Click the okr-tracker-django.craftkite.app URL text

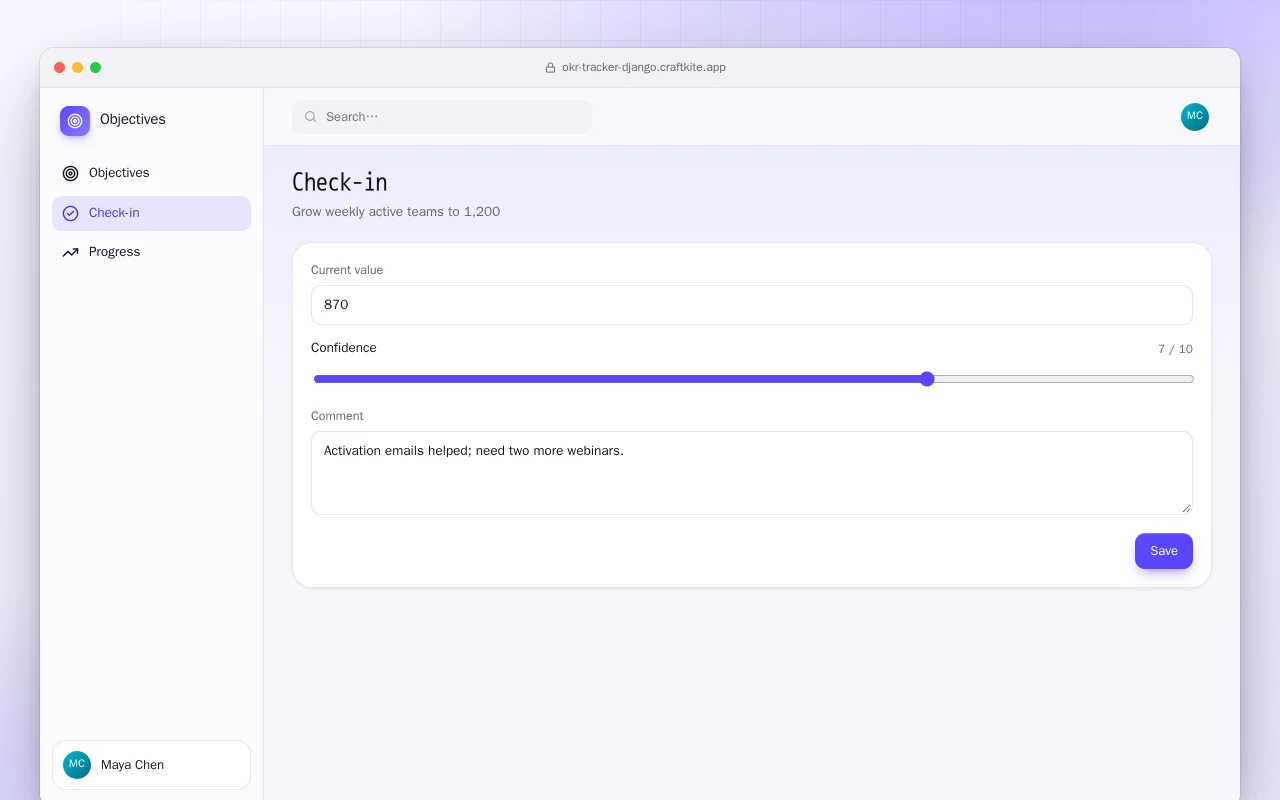[x=644, y=68]
